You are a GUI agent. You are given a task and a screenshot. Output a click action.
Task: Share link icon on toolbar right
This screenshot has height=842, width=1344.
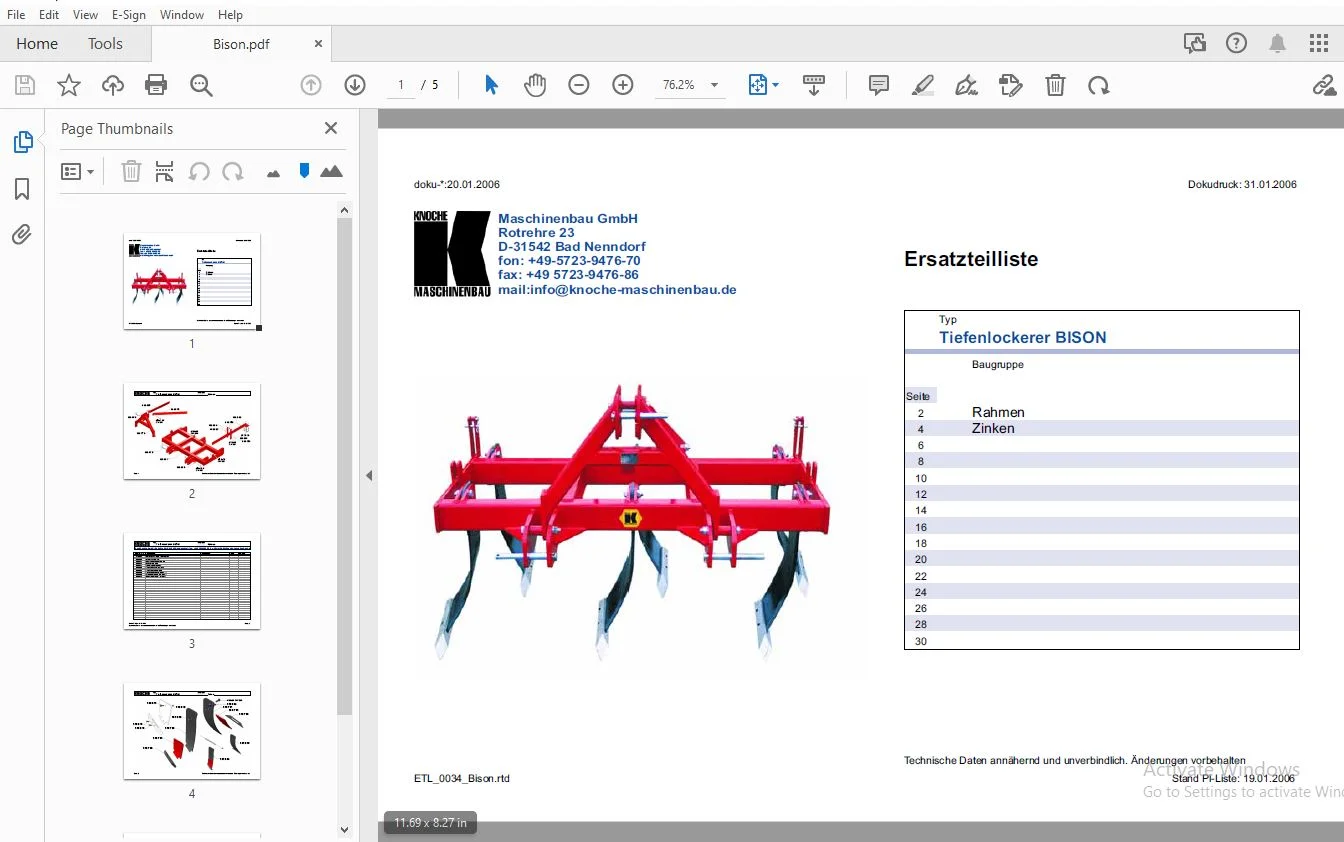point(1325,86)
